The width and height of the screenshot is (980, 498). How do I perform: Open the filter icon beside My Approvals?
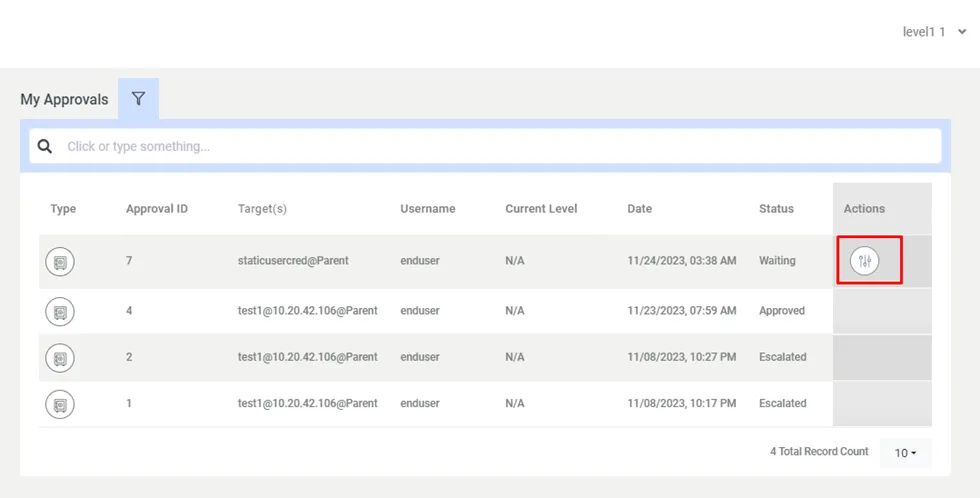(138, 99)
